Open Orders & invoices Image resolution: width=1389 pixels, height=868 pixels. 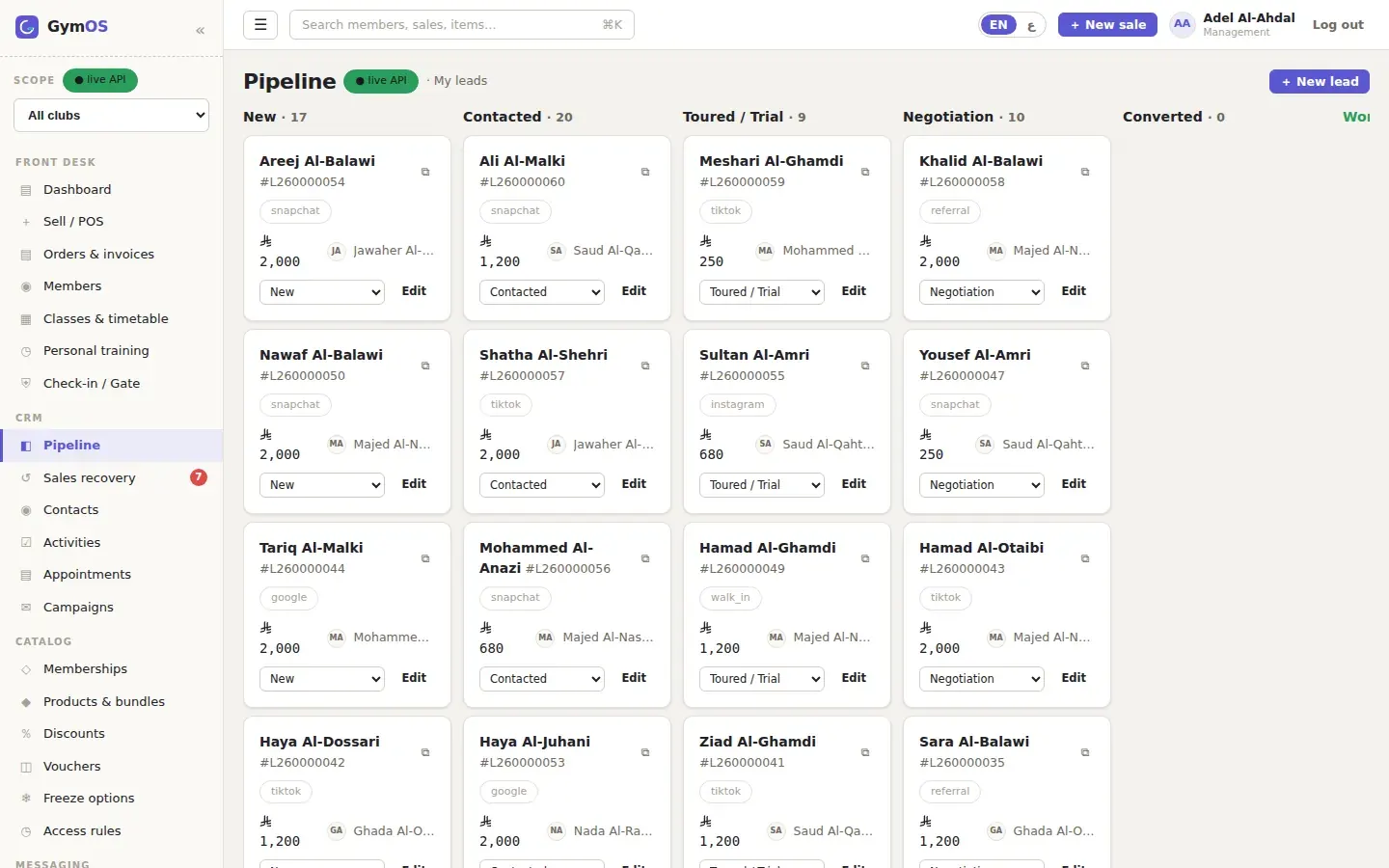[111, 255]
